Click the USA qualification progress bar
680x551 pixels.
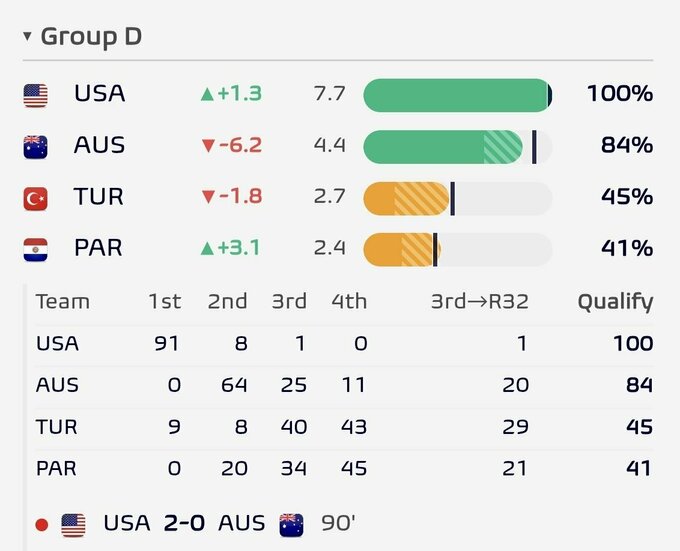click(458, 95)
